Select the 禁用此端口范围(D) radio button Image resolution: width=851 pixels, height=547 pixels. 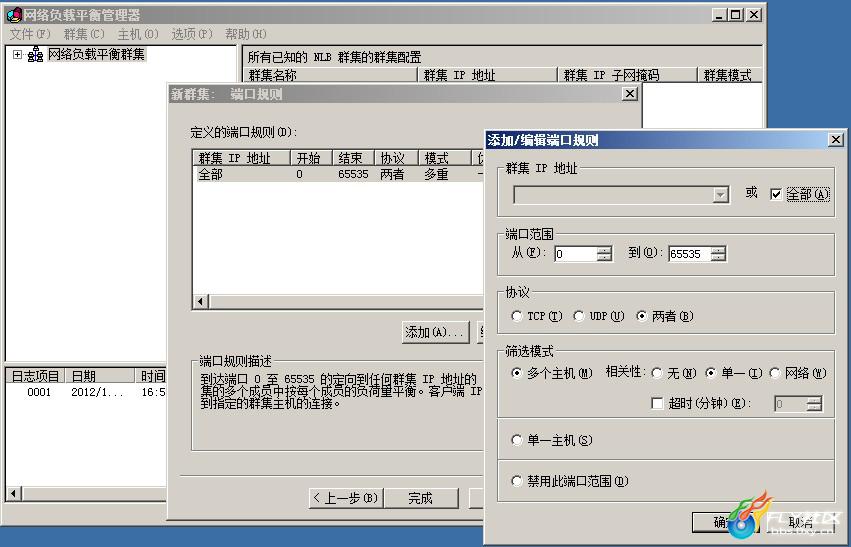[x=517, y=481]
